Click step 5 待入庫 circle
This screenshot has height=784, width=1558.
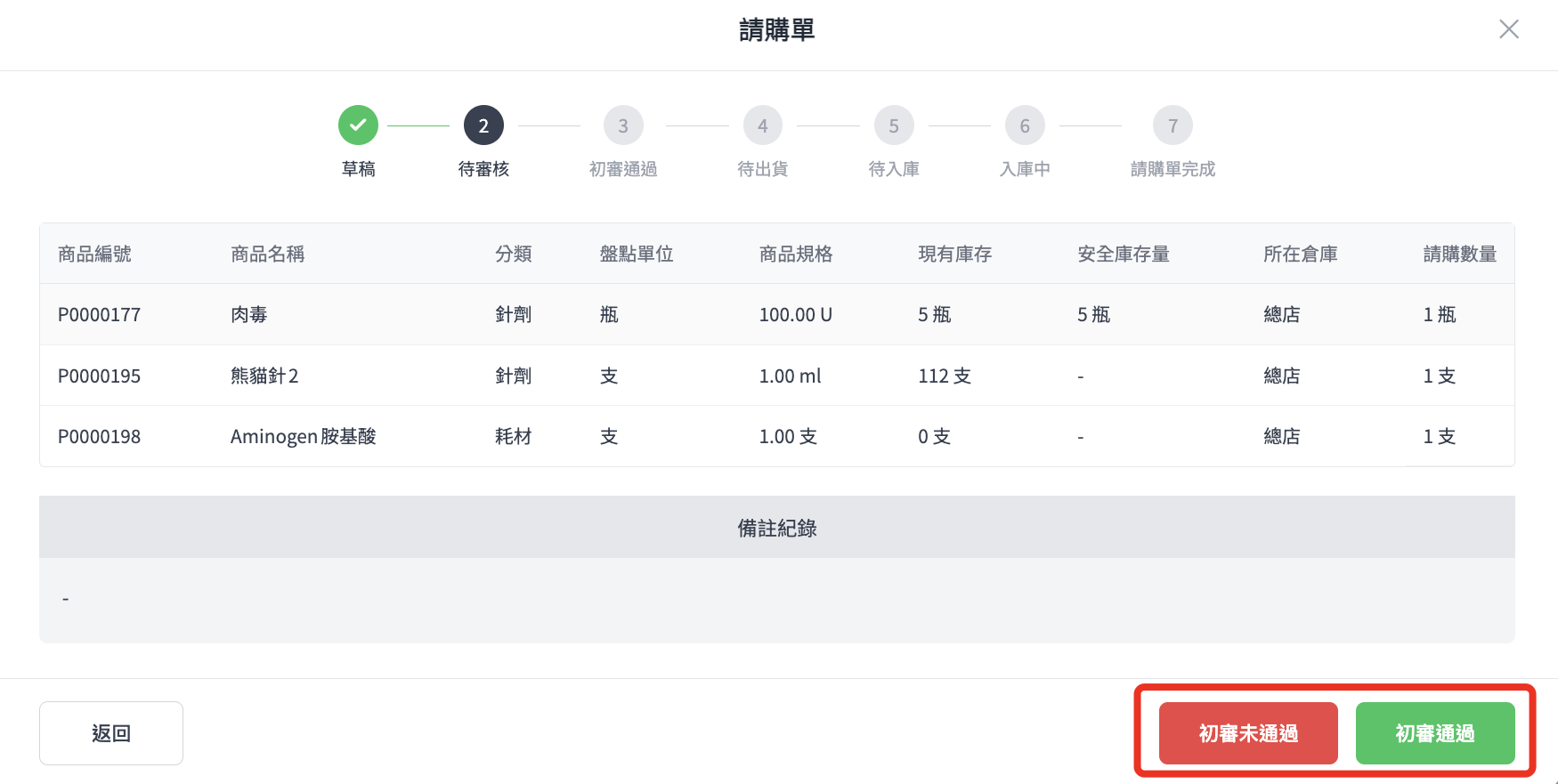point(894,125)
